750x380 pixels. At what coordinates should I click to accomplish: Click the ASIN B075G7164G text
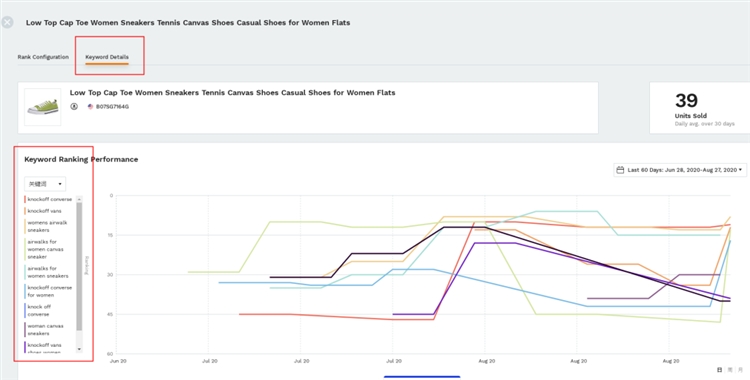click(112, 107)
